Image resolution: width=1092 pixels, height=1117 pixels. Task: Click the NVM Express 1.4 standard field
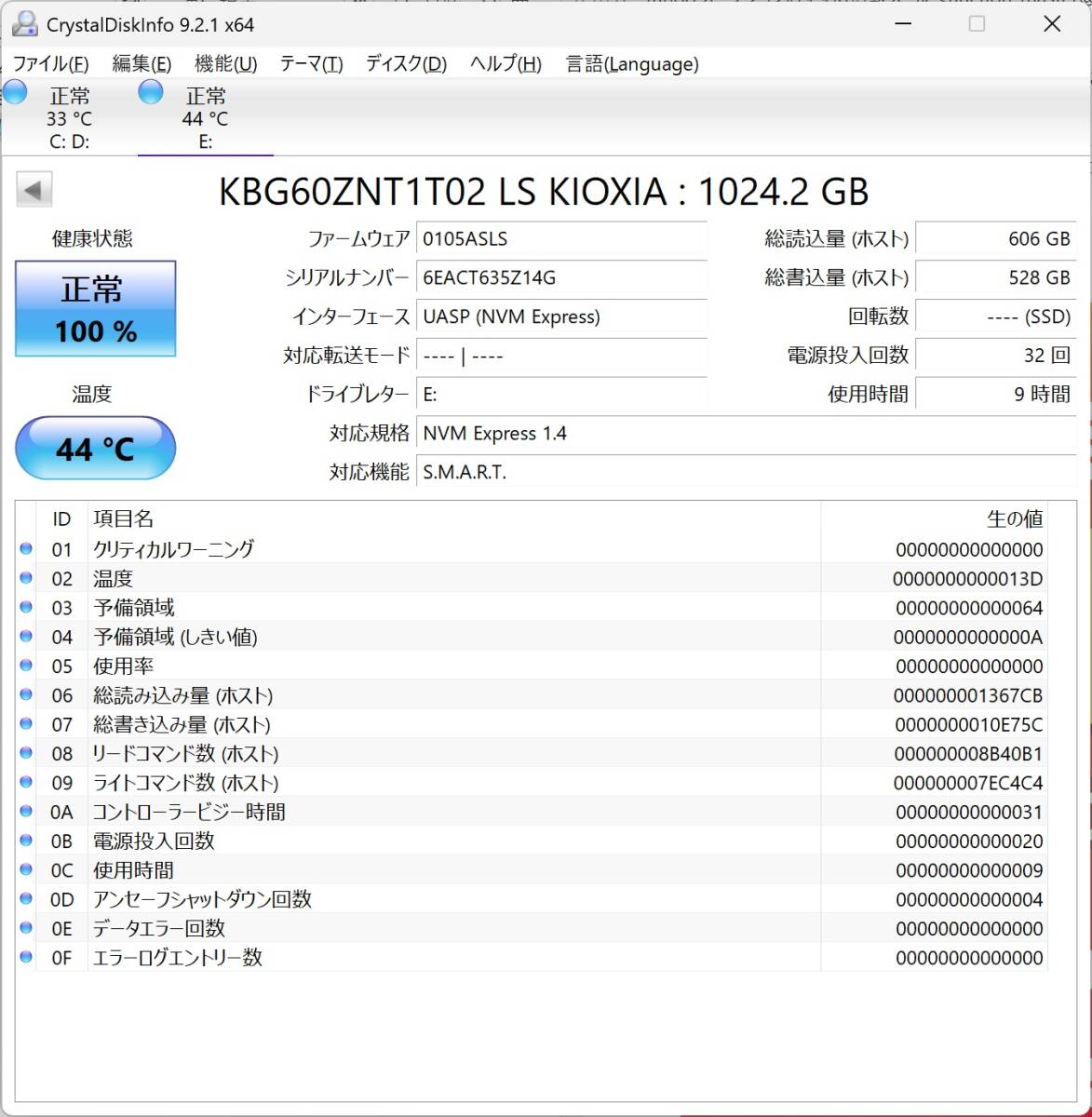746,434
